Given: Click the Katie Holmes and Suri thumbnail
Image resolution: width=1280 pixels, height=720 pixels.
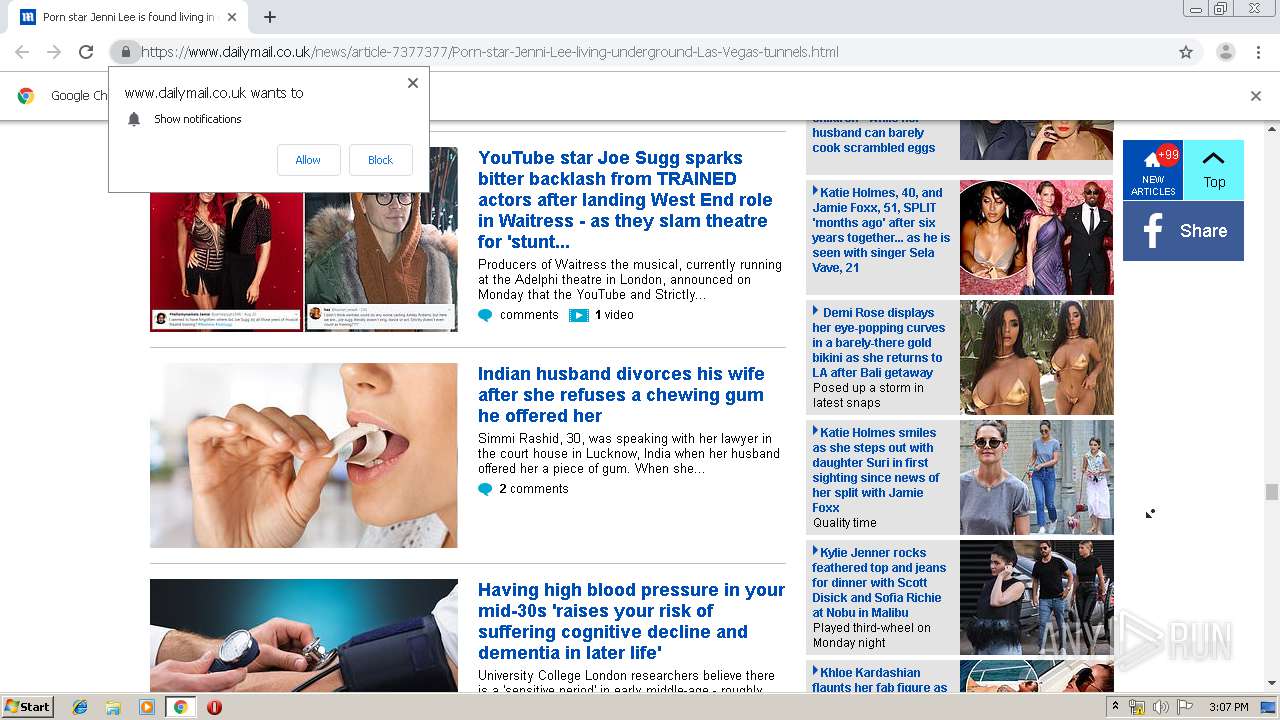Looking at the screenshot, I should (1036, 477).
